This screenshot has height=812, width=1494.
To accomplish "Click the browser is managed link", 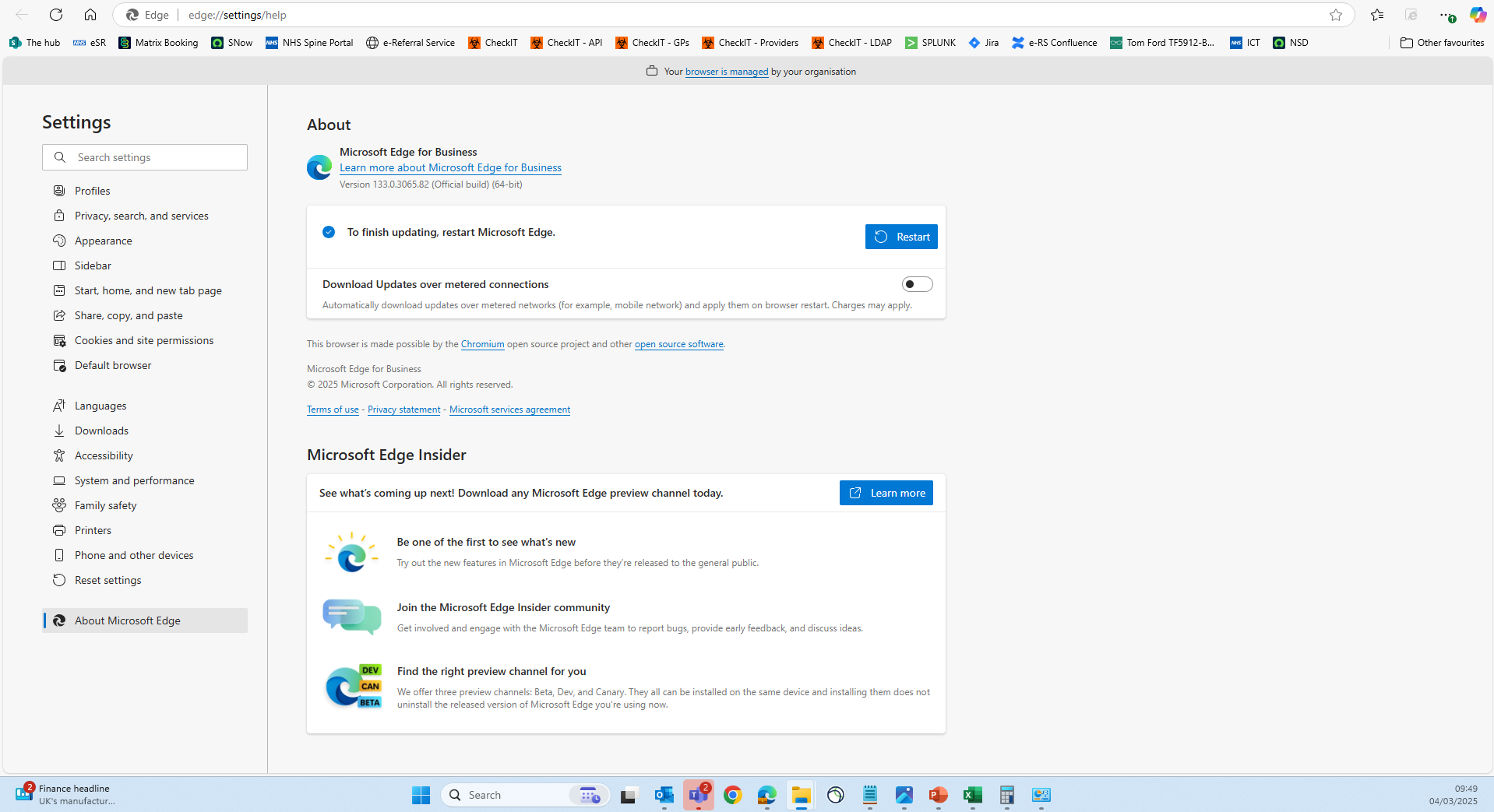I will point(727,72).
